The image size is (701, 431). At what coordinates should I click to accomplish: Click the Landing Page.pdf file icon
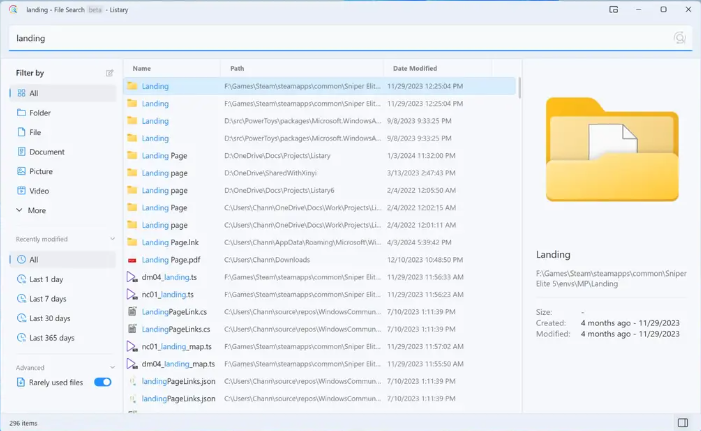(x=132, y=260)
